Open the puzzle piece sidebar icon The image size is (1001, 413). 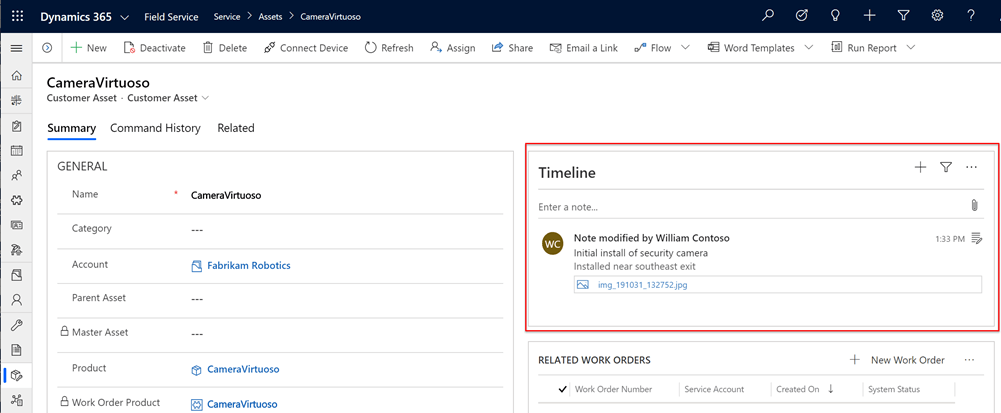pos(17,200)
